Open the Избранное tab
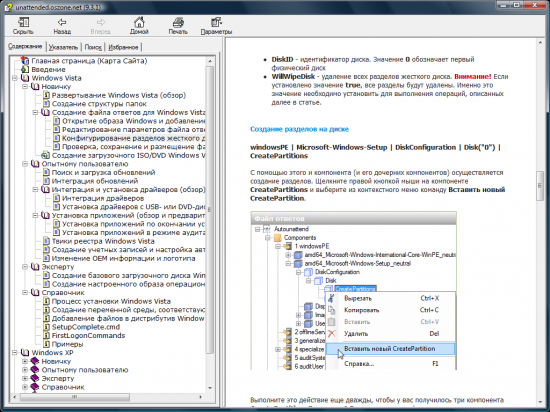 pyautogui.click(x=123, y=47)
